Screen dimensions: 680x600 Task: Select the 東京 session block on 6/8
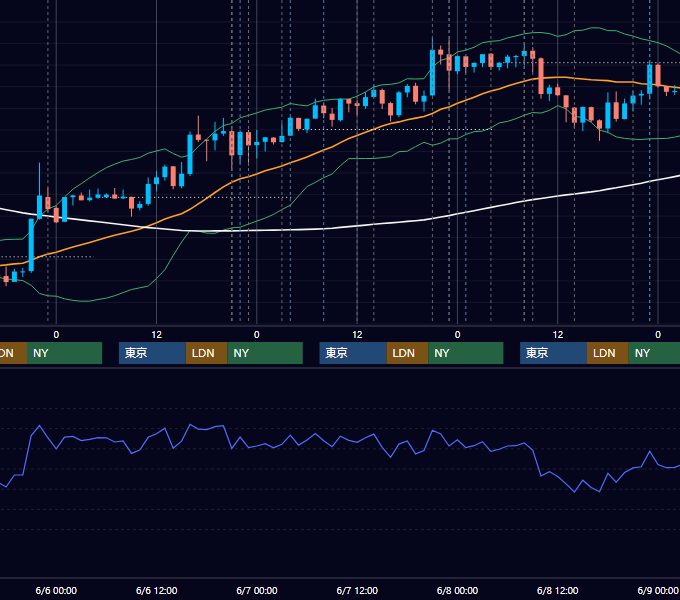pos(553,353)
